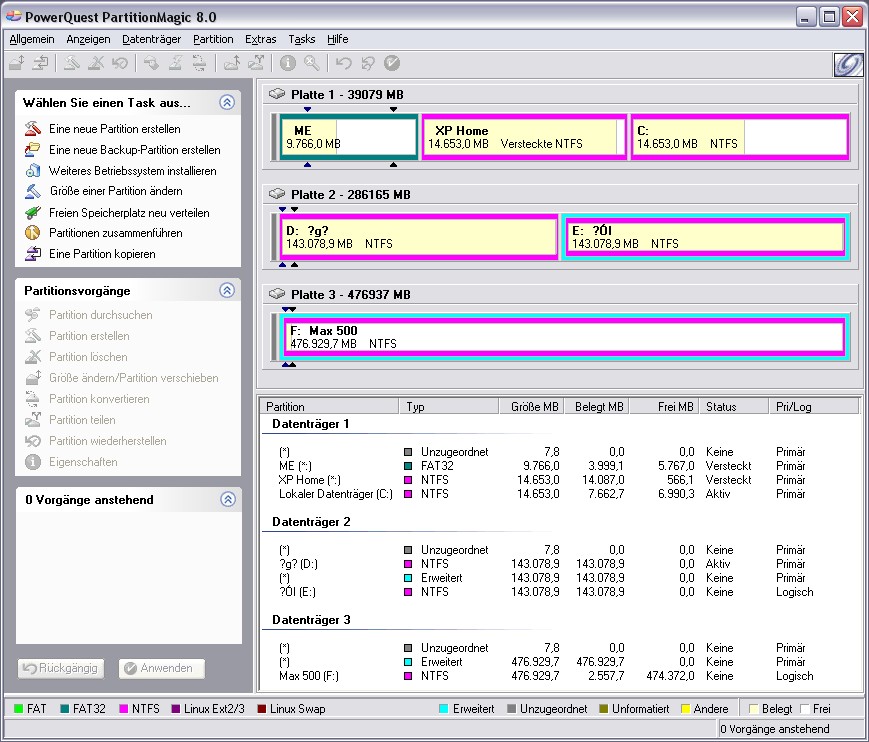
Task: Open the Anzeigen menu
Action: [88, 39]
